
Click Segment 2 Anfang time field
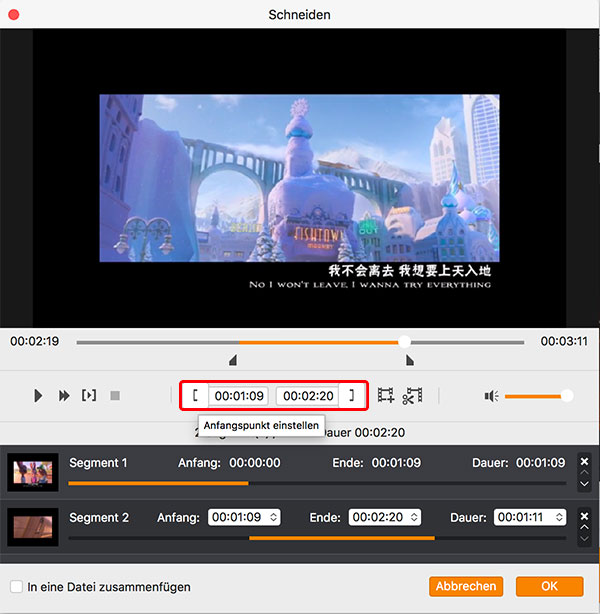click(x=244, y=517)
